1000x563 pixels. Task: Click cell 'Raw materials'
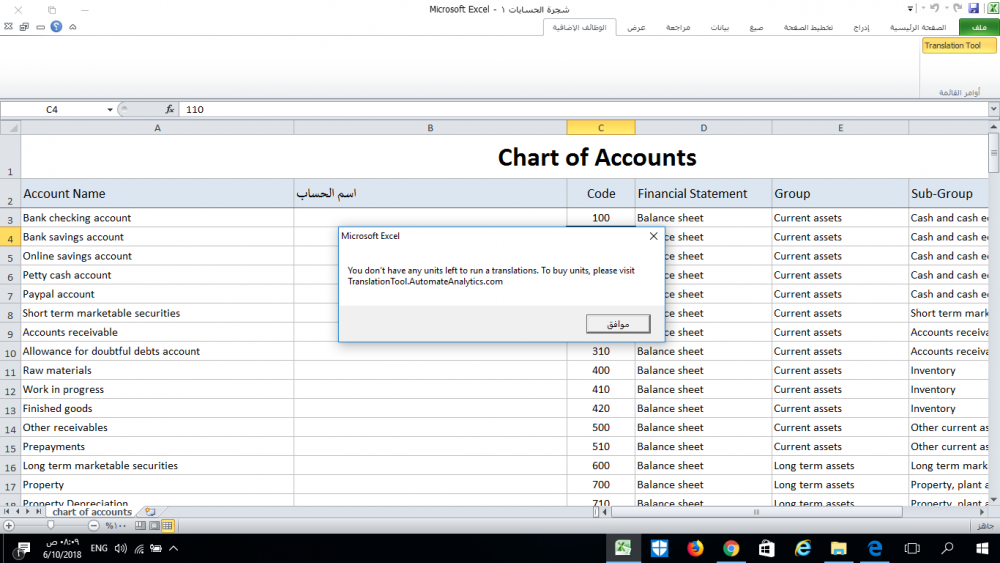point(158,370)
